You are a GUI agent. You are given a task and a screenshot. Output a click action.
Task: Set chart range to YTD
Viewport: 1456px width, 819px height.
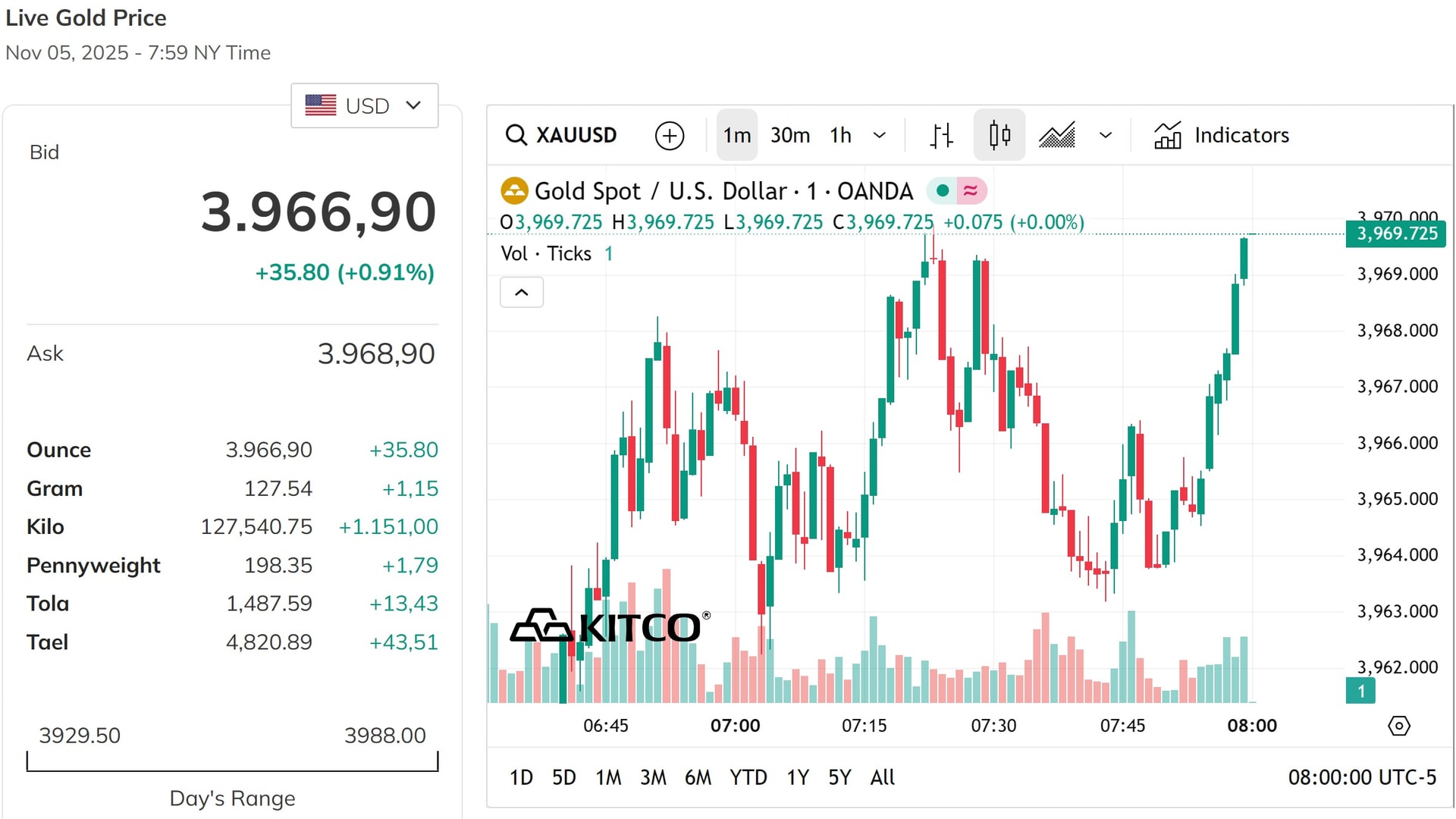pos(748,777)
